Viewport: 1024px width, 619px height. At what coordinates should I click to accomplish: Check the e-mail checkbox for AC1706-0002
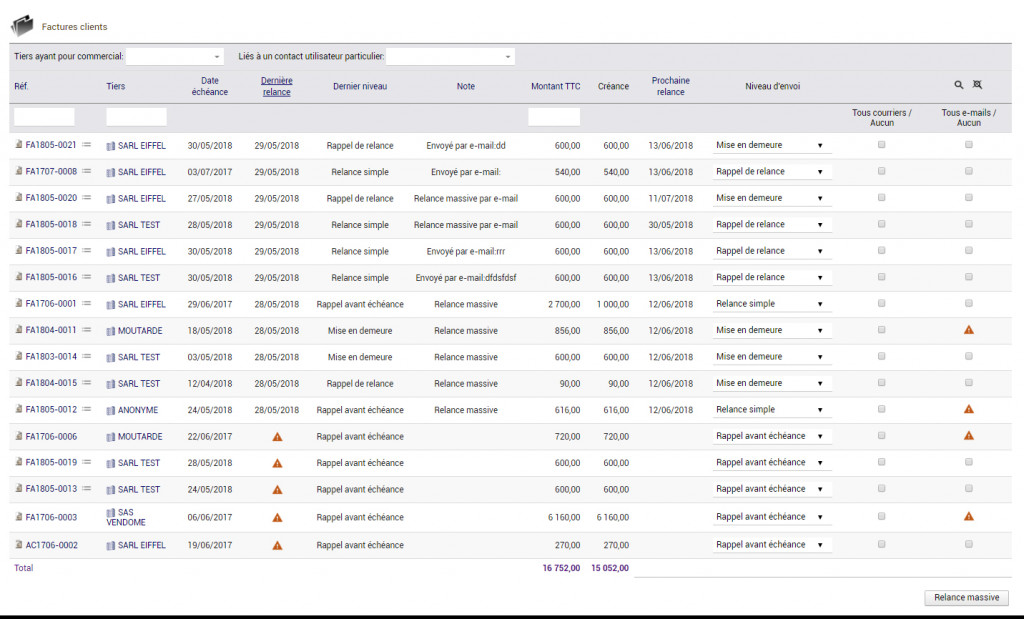[968, 544]
